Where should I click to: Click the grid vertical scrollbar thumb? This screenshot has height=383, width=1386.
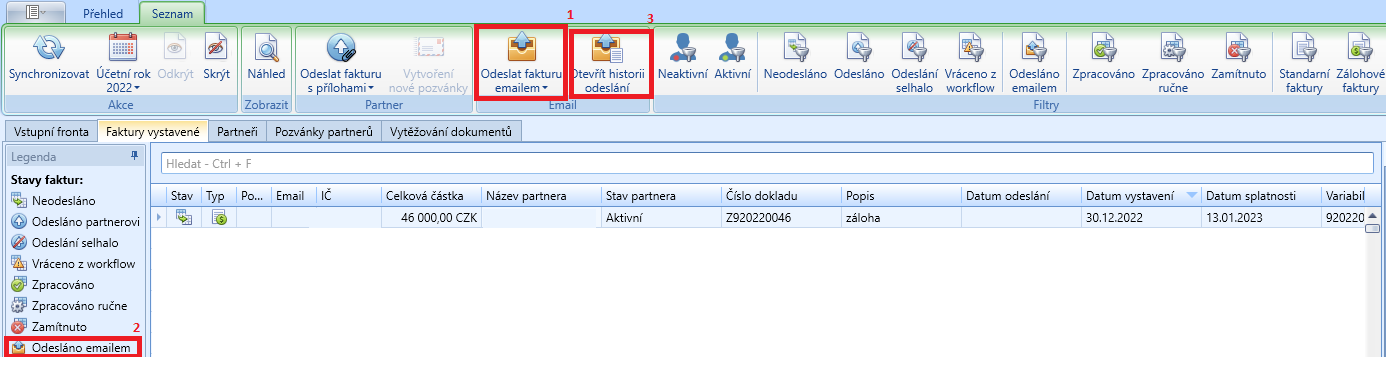pos(1373,228)
